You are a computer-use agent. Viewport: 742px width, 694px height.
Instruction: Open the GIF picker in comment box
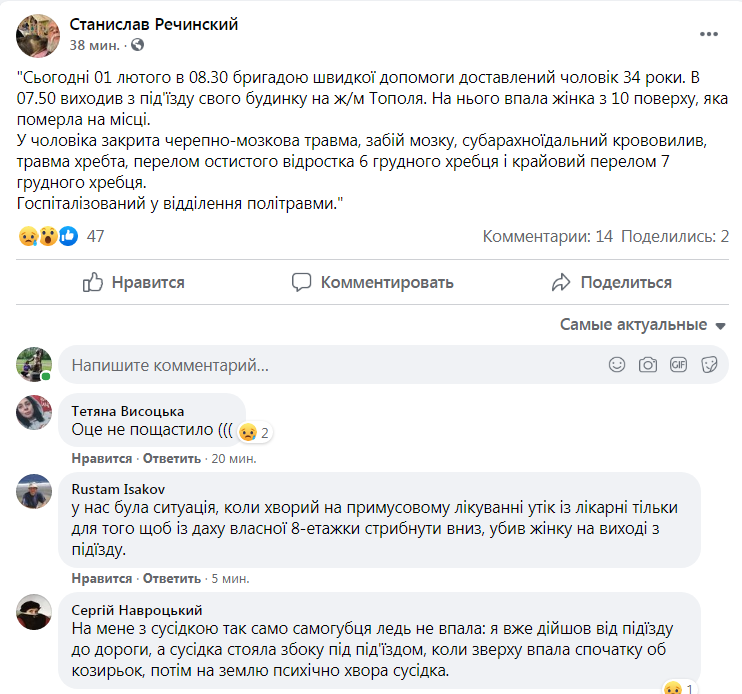pos(679,365)
